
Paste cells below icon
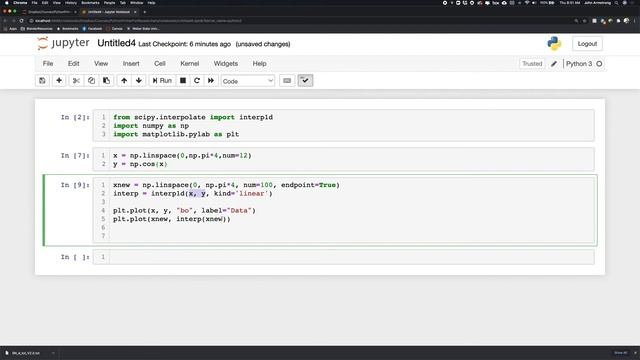point(106,80)
